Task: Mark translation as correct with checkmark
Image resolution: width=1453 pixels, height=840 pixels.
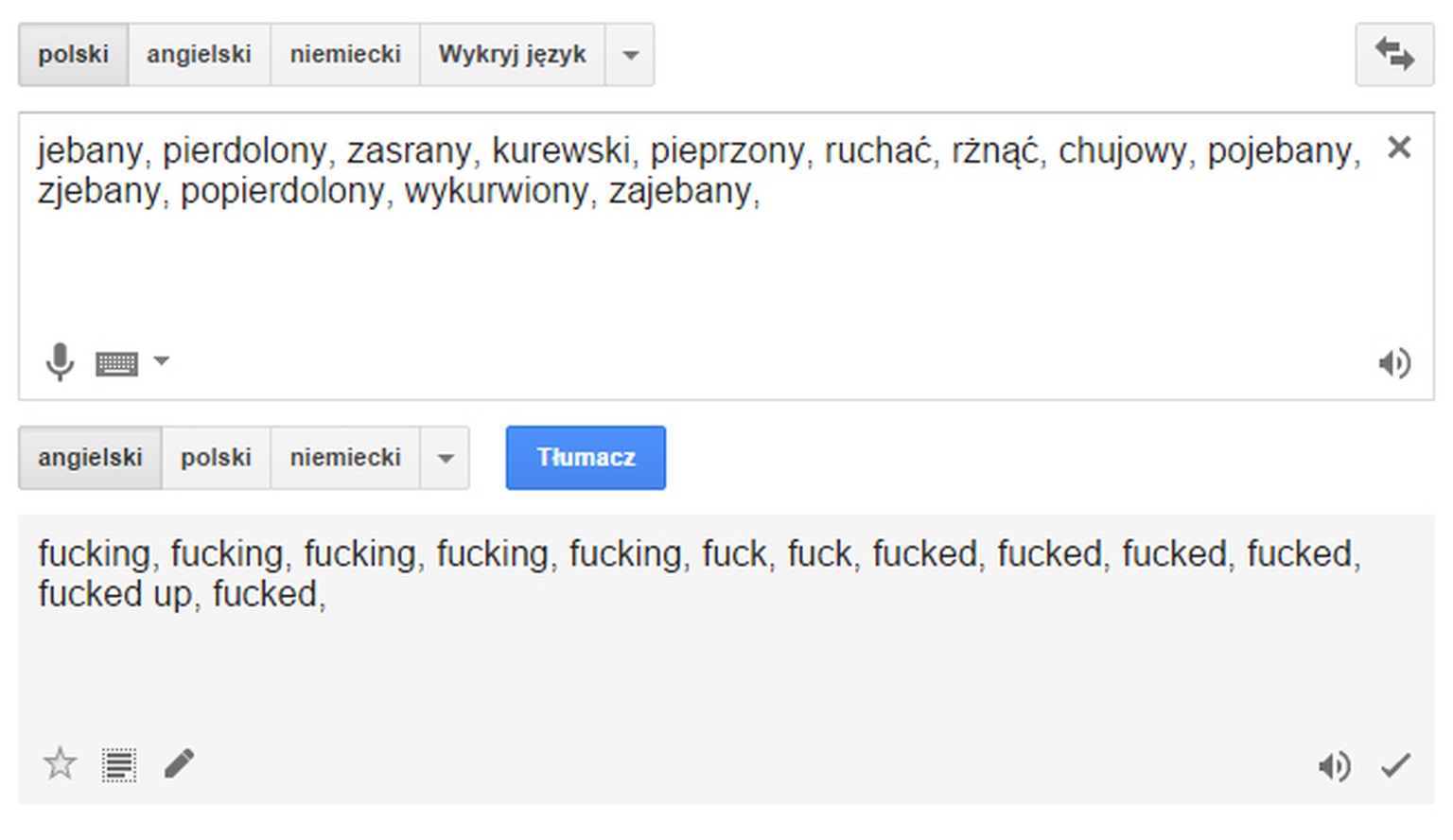Action: (x=1395, y=764)
